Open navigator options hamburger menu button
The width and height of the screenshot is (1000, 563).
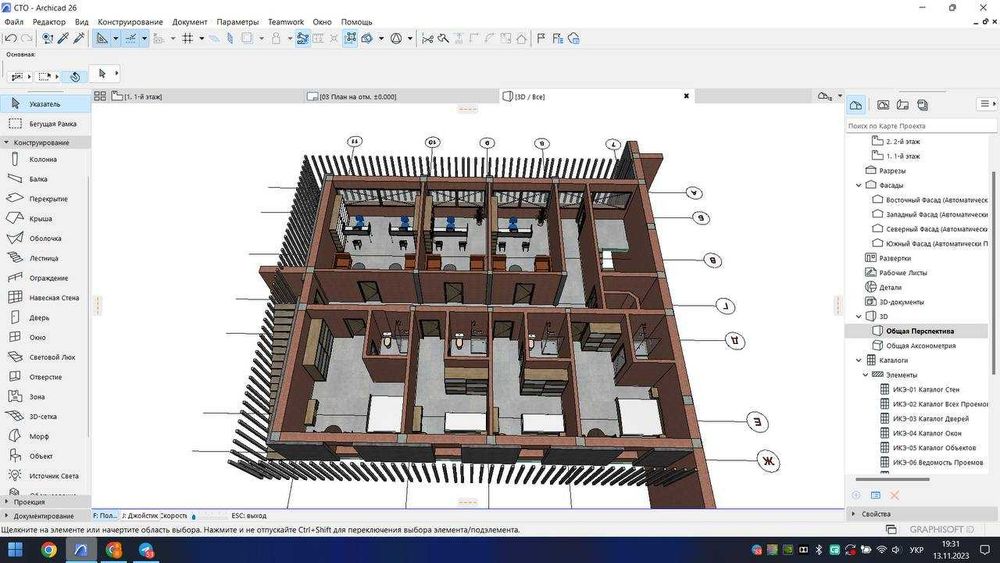986,104
